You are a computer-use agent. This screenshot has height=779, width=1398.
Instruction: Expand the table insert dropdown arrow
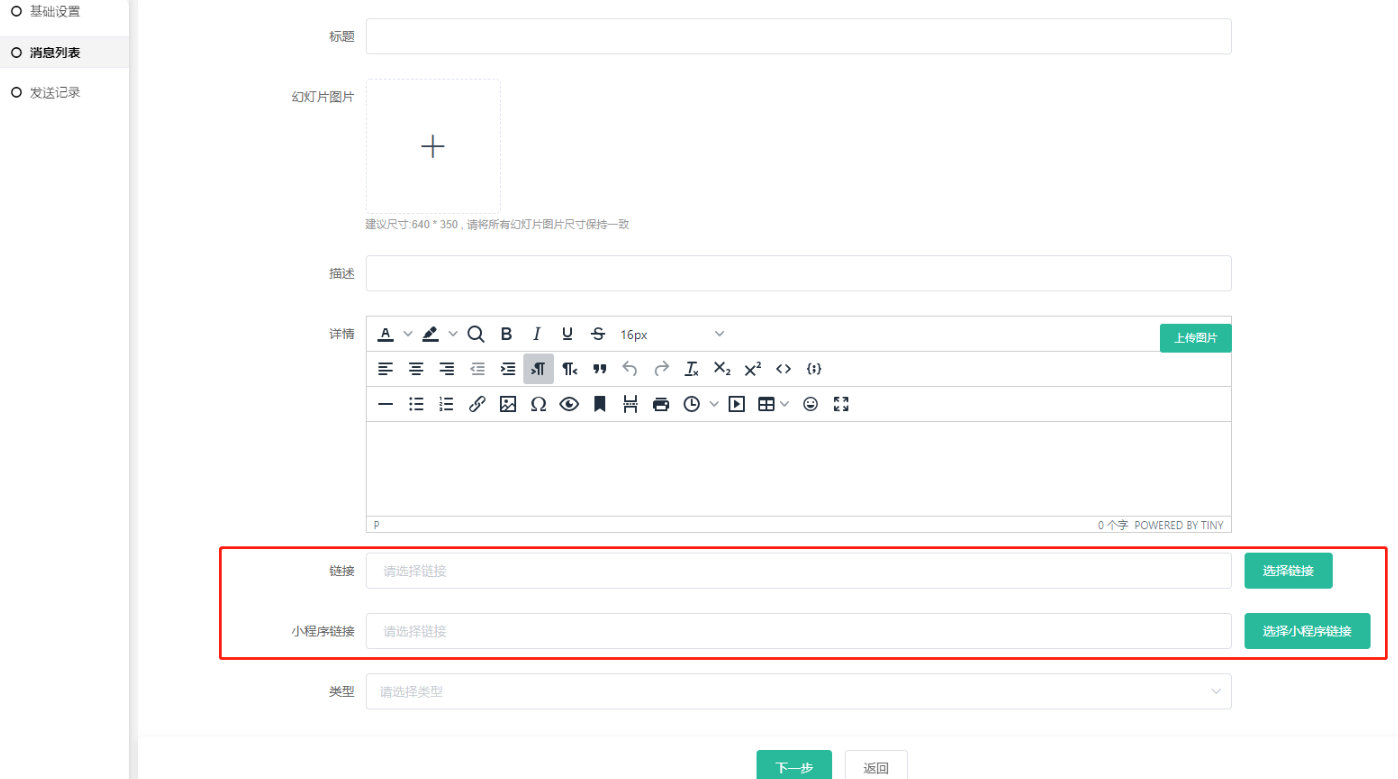pos(785,404)
